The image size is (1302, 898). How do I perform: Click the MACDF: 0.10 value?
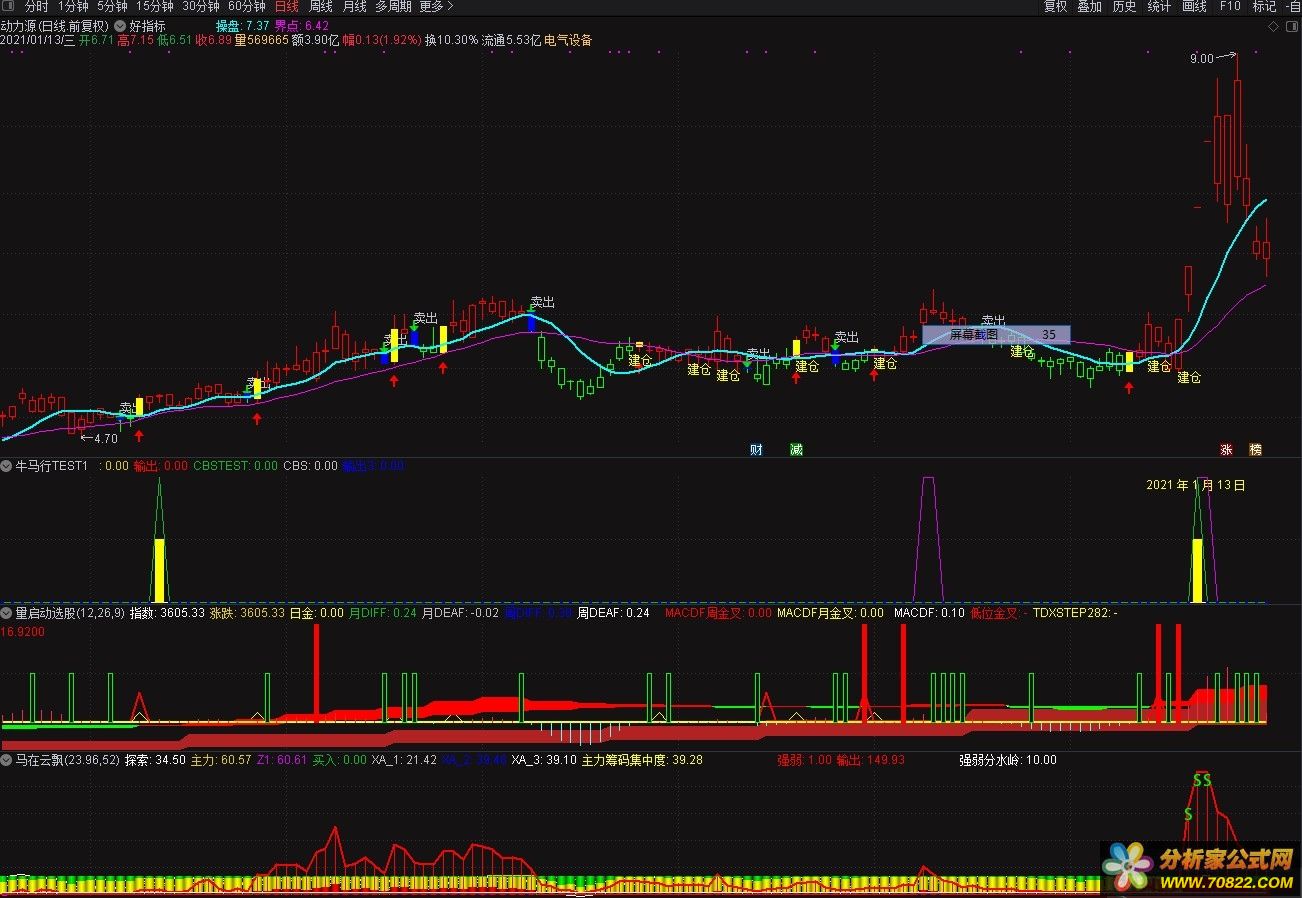pyautogui.click(x=929, y=613)
